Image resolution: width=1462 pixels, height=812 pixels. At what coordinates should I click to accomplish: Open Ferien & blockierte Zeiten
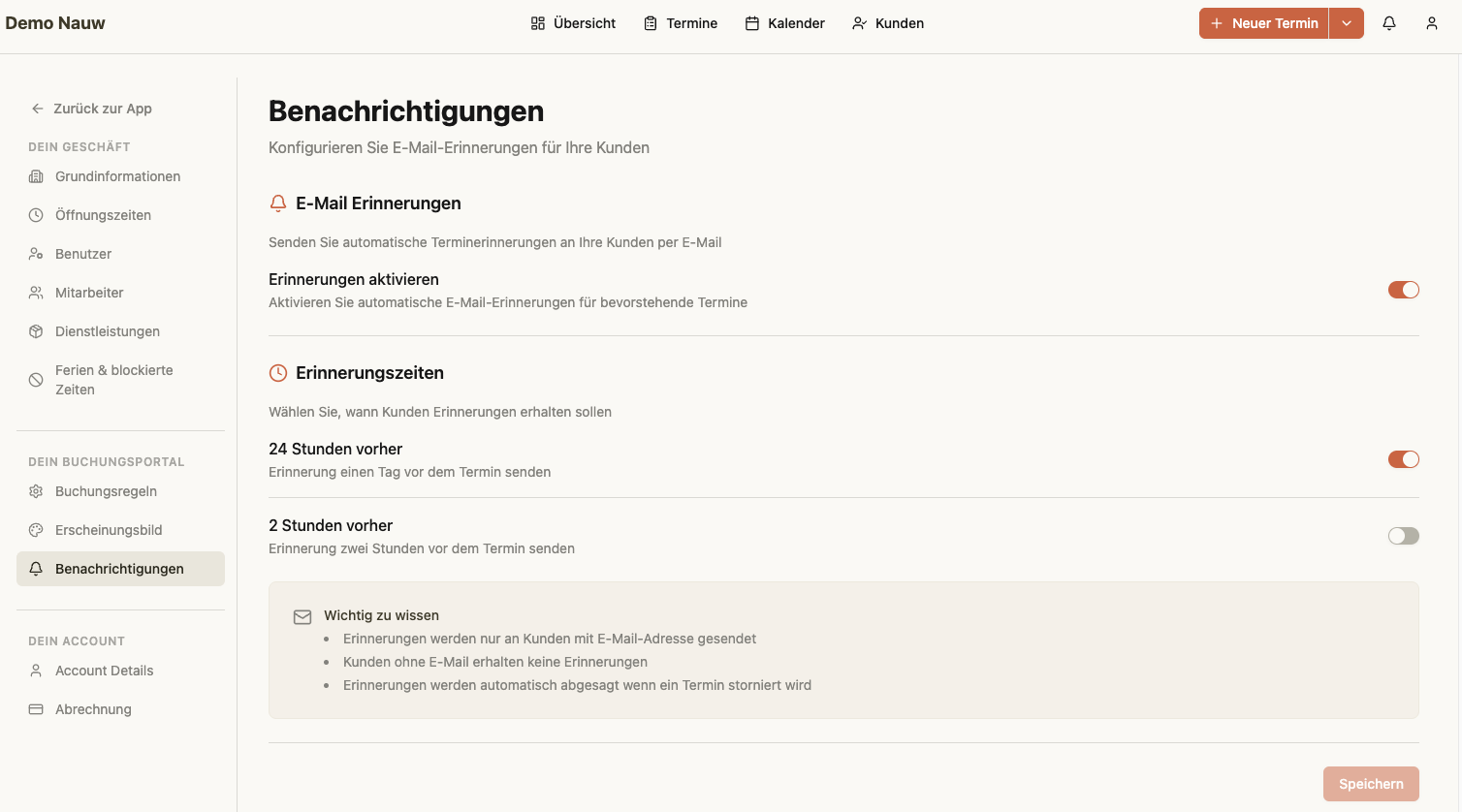(x=120, y=380)
